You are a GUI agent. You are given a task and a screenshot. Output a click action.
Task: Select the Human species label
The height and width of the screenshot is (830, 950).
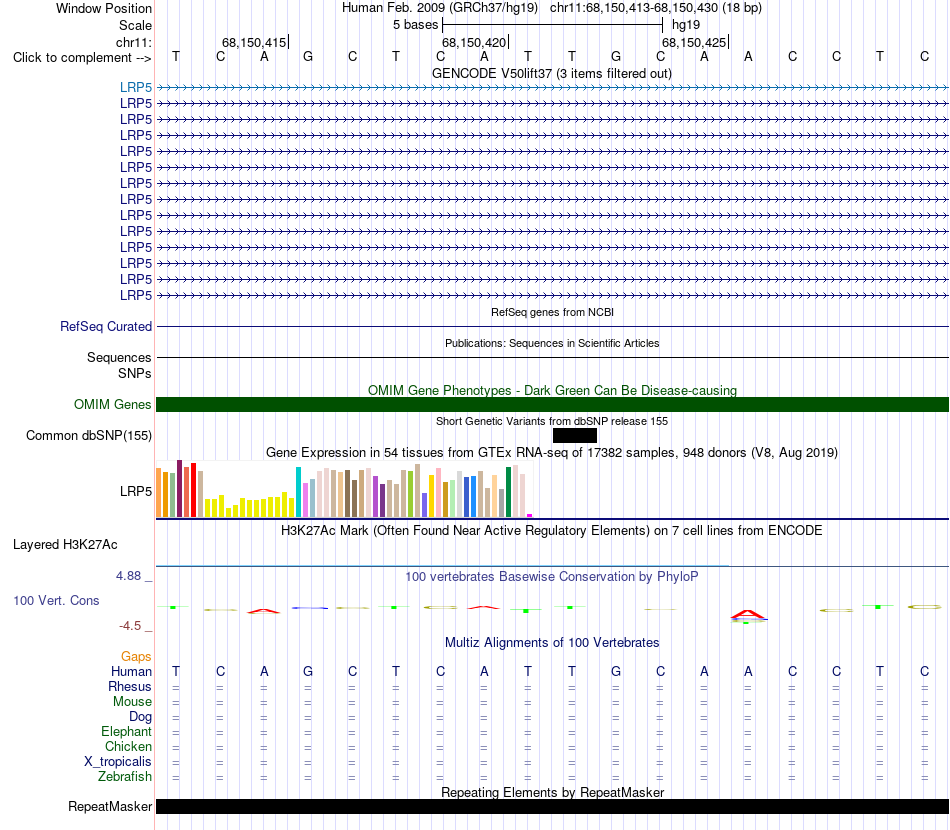pos(131,671)
